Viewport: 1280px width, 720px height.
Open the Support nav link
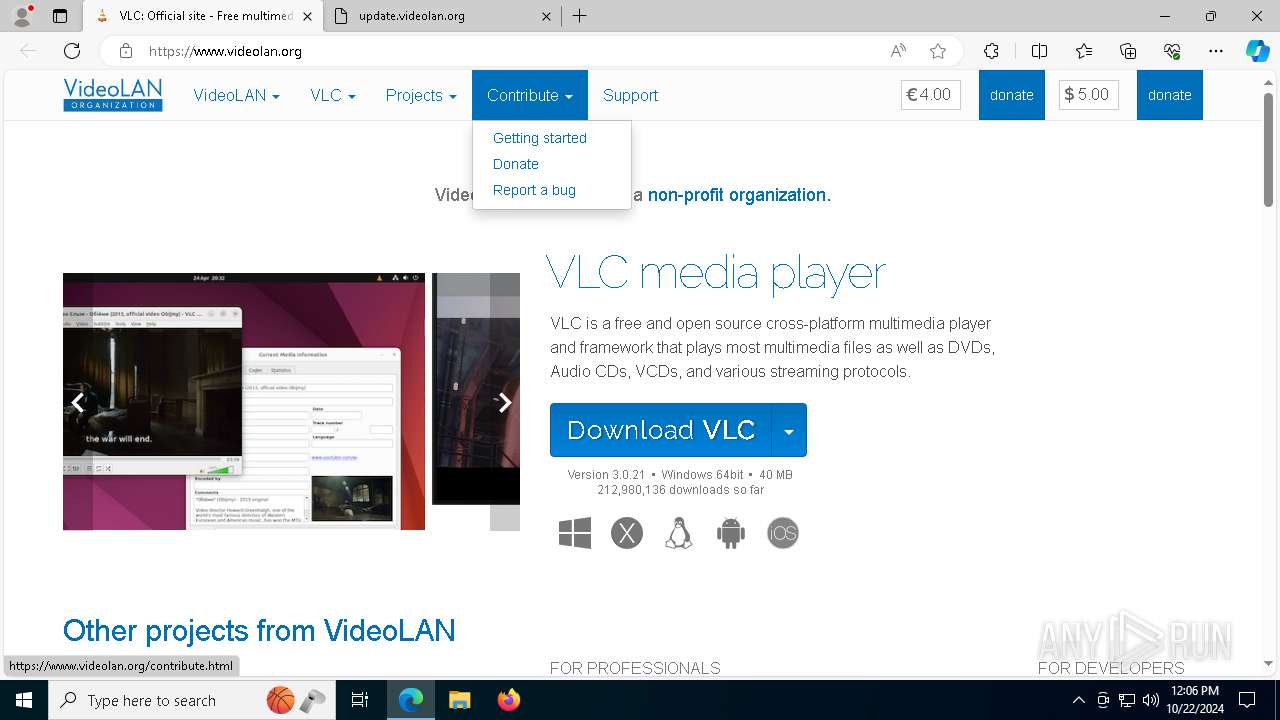click(630, 95)
